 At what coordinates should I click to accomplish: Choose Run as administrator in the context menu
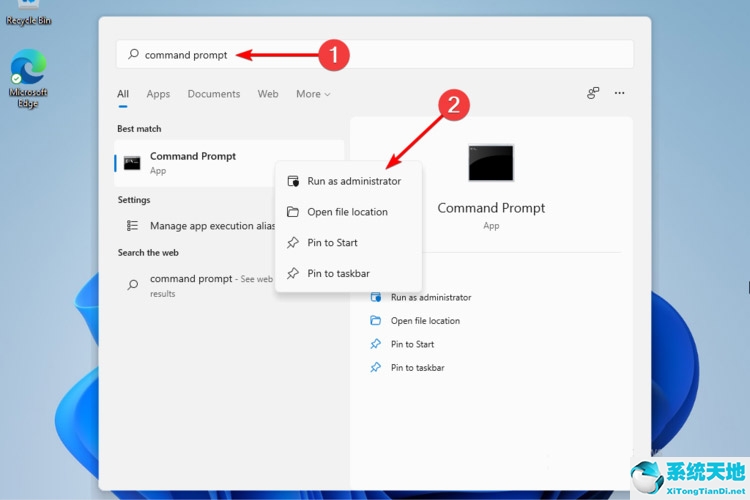pyautogui.click(x=353, y=181)
